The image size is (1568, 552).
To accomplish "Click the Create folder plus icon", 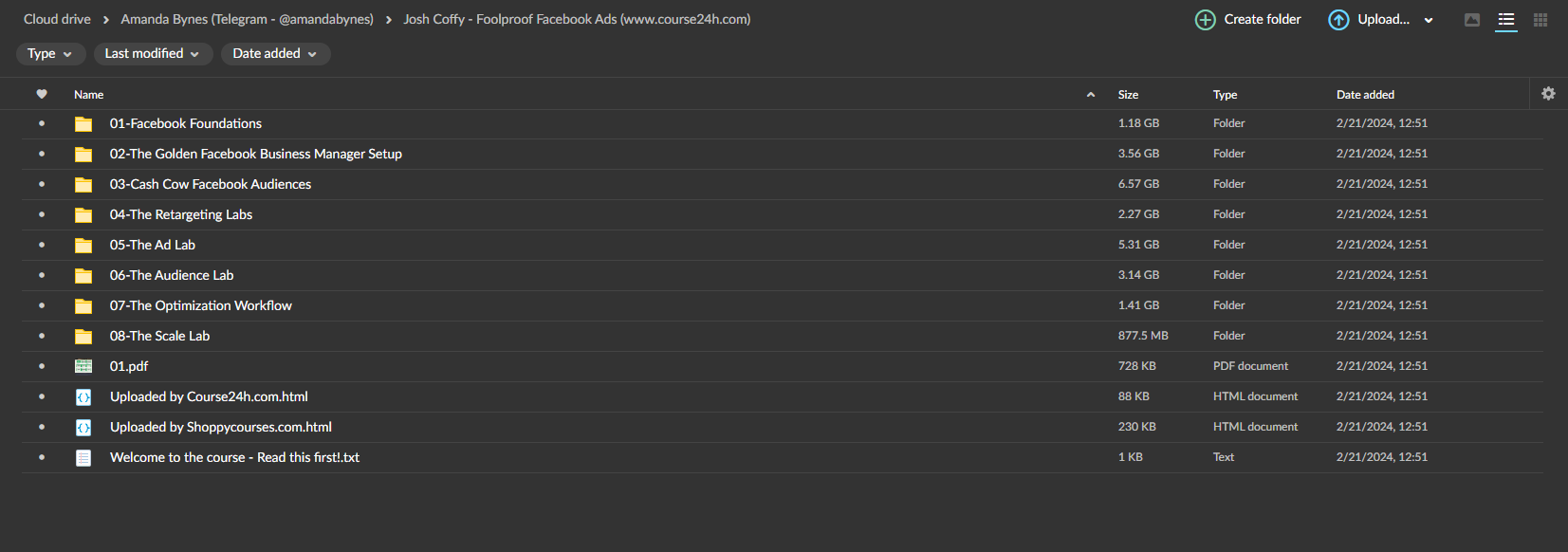I will [x=1205, y=20].
